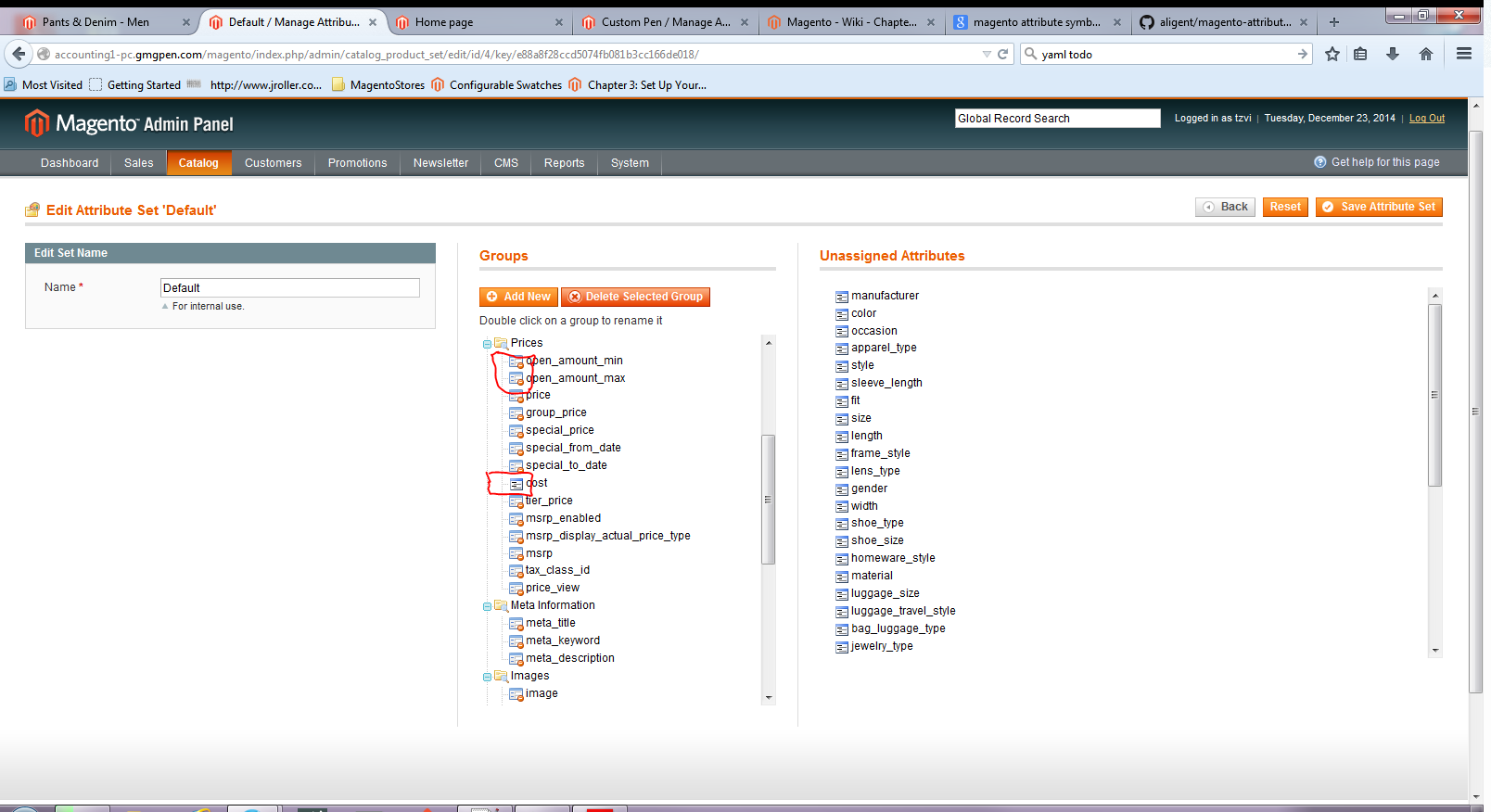
Task: Click Delete Selected Group button
Action: click(x=635, y=297)
